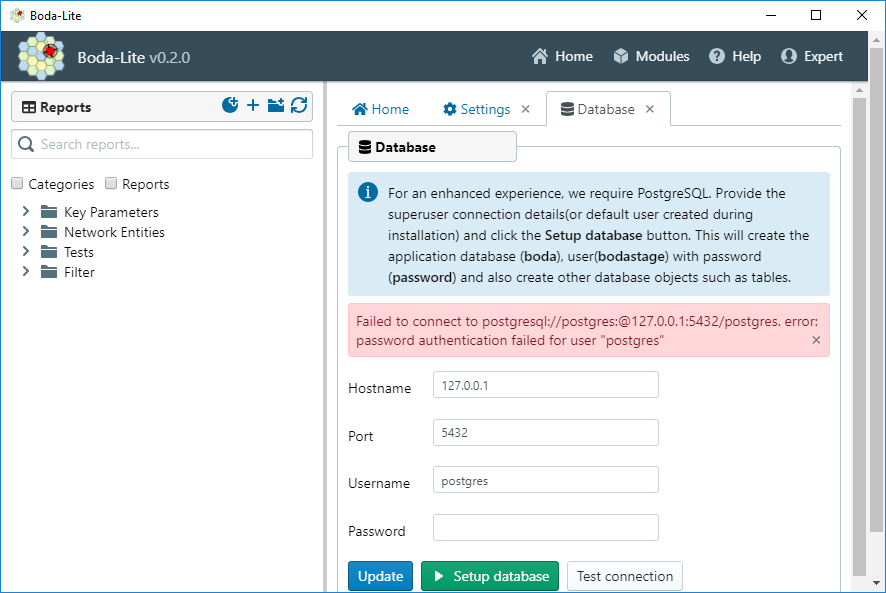The image size is (886, 593).
Task: Click the create composite report pie icon
Action: (x=230, y=105)
